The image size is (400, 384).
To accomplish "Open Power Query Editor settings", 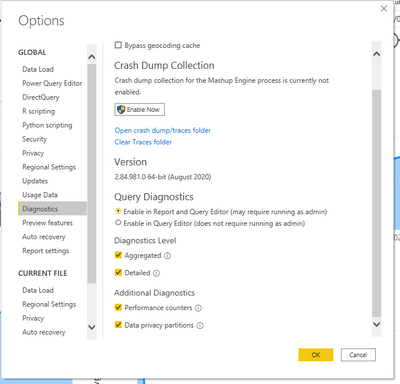I will [x=52, y=83].
